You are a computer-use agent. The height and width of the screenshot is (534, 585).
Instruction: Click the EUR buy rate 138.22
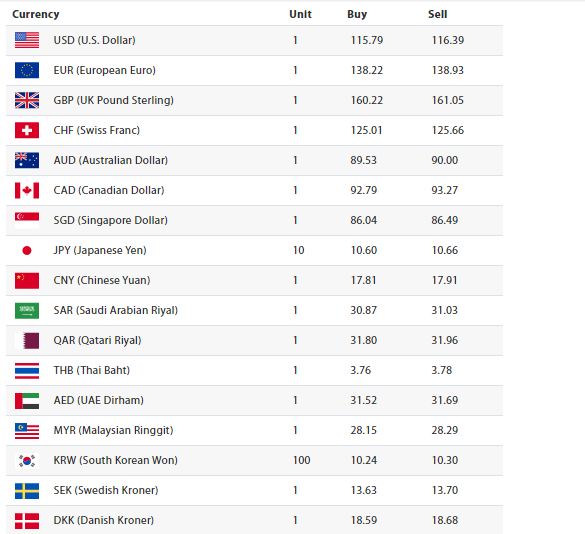pos(367,70)
